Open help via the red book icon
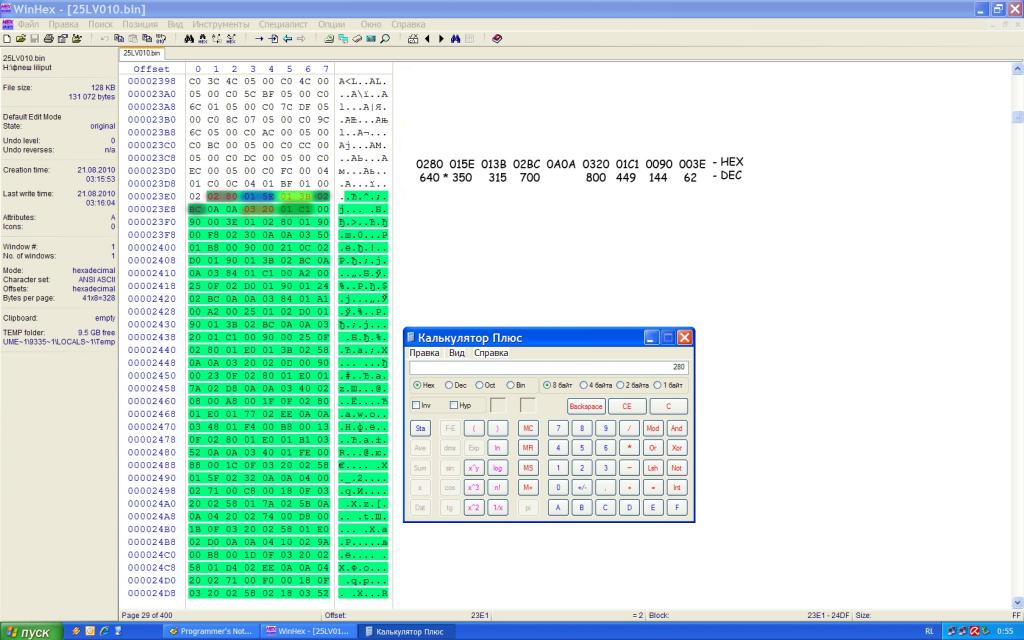The height and width of the screenshot is (640, 1024). tap(497, 39)
